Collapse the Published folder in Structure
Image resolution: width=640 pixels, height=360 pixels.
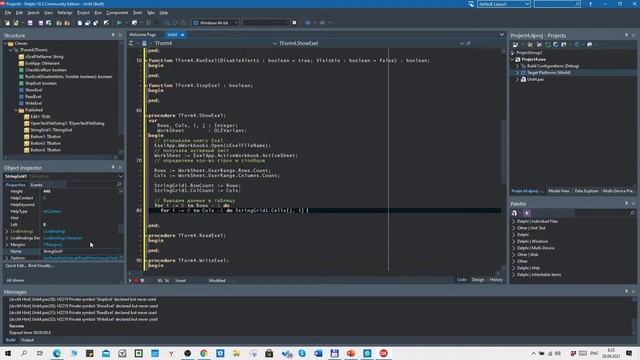(x=16, y=110)
